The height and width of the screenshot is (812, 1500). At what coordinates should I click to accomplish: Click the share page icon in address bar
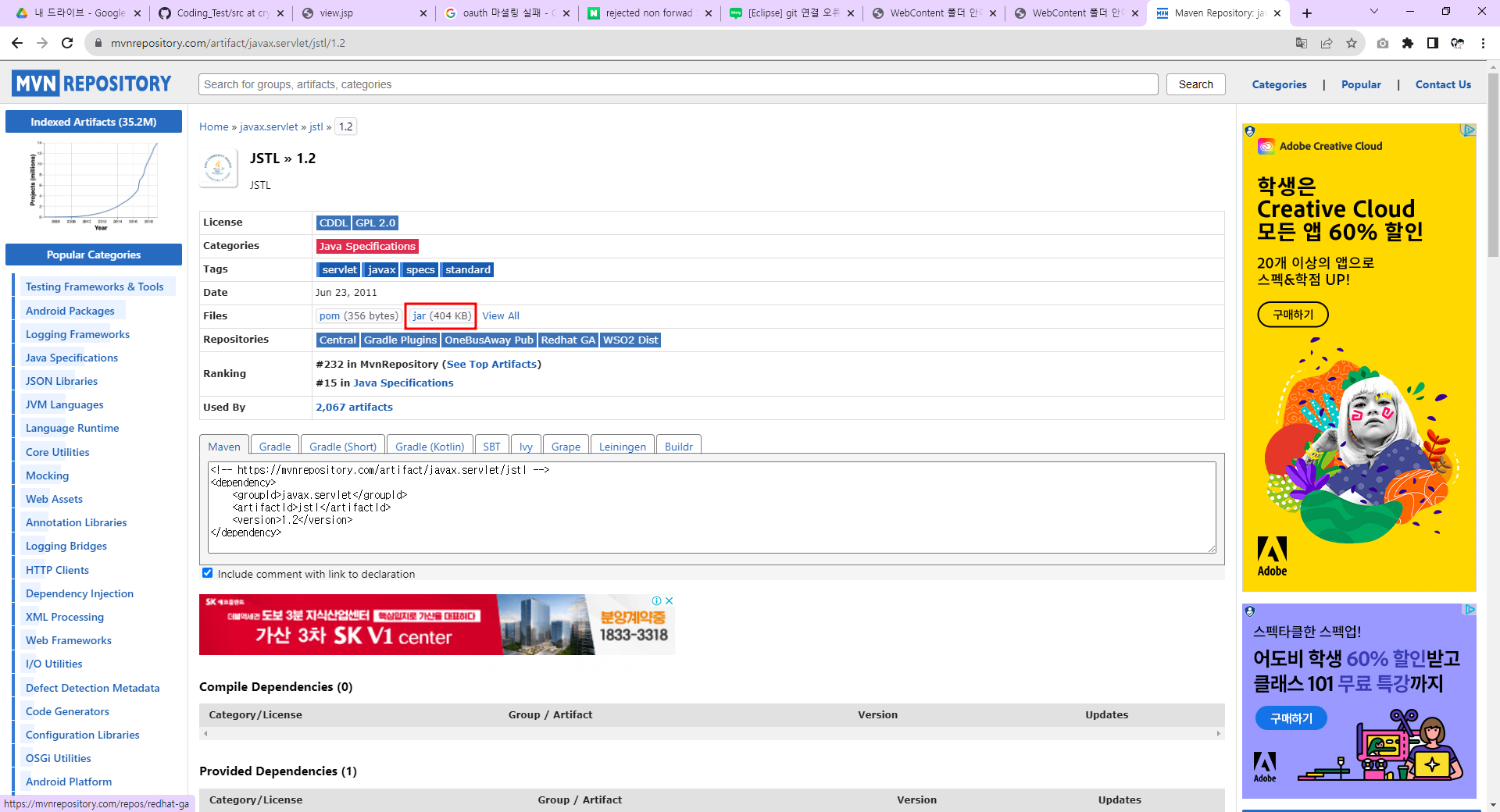pos(1327,43)
